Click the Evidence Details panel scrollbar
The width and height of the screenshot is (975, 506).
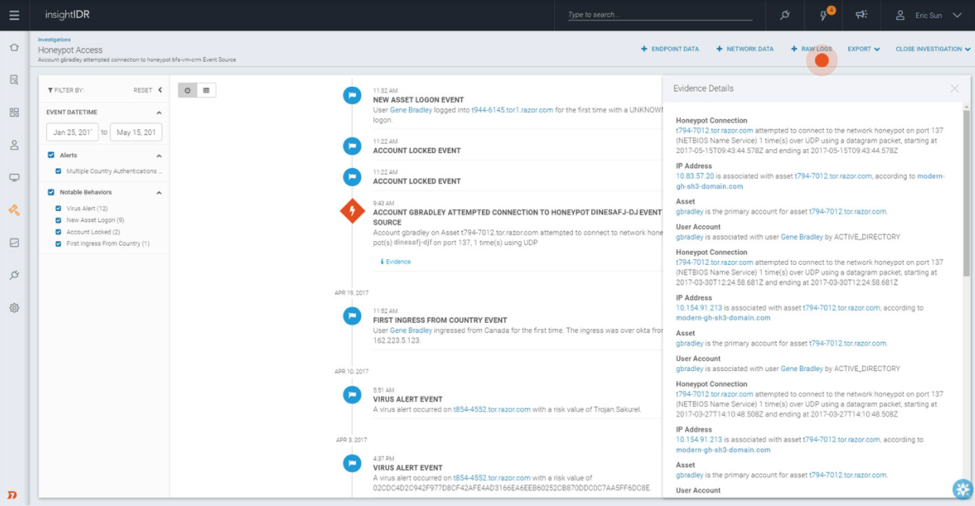pyautogui.click(x=966, y=190)
